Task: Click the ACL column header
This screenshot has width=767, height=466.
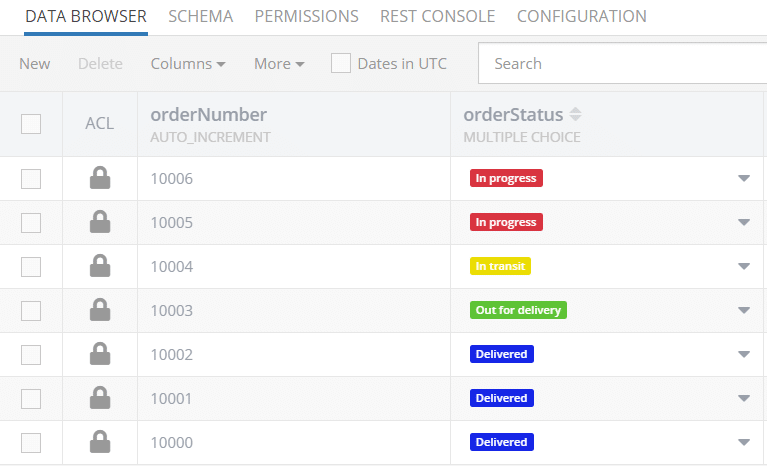Action: [x=99, y=123]
